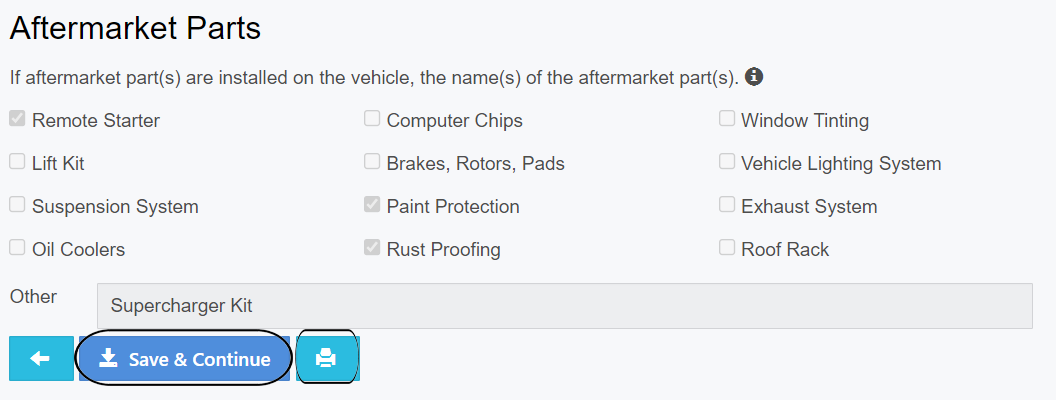The width and height of the screenshot is (1056, 400).
Task: Tick the Oil Coolers checkbox
Action: [17, 248]
